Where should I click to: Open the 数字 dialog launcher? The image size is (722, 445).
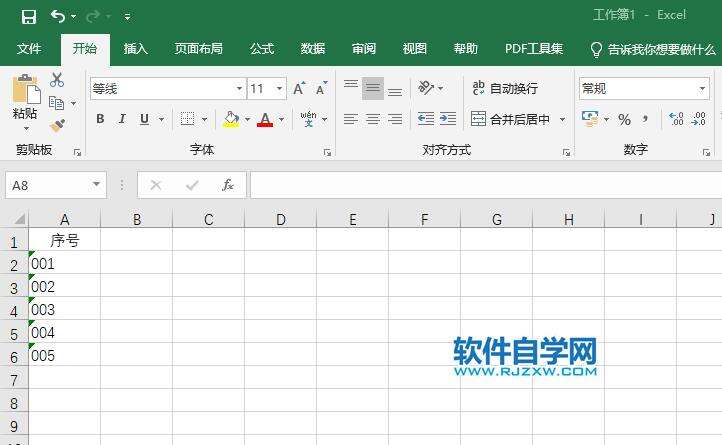click(x=706, y=152)
